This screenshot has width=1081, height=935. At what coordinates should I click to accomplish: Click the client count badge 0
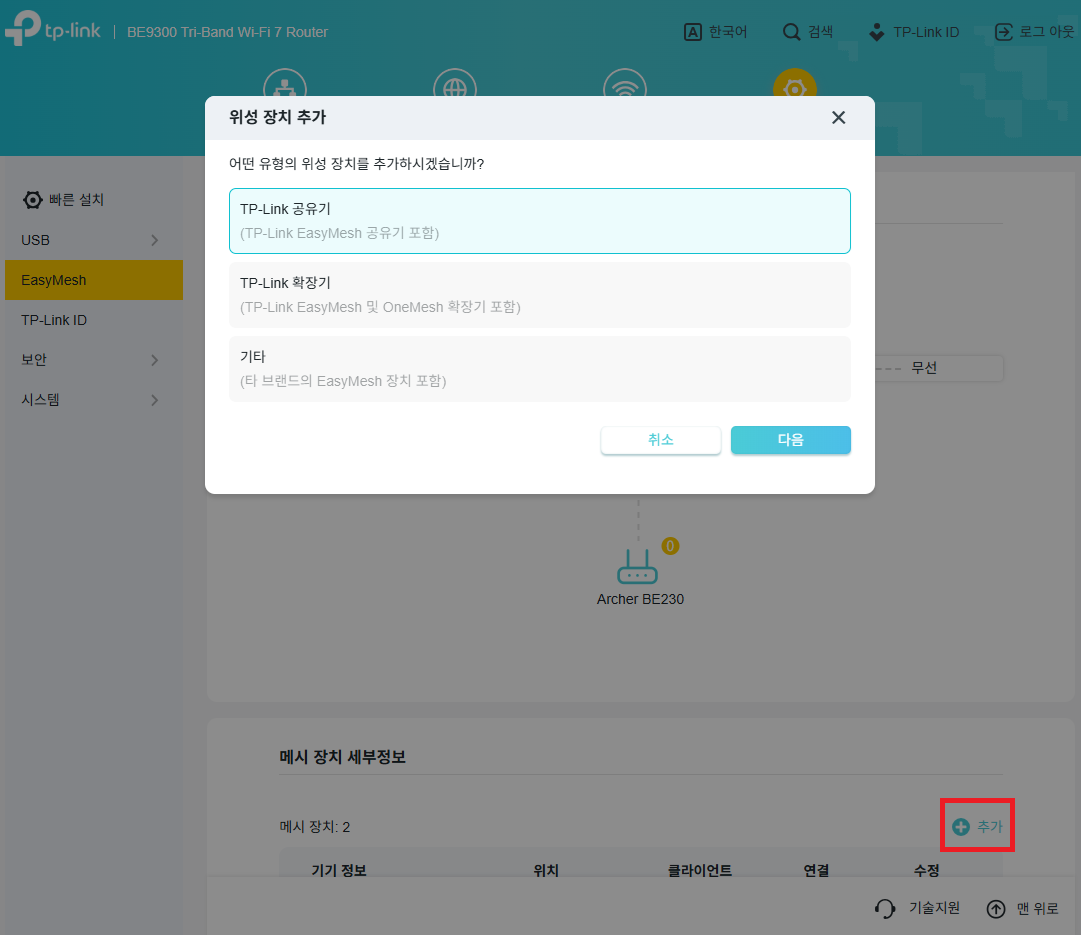670,546
